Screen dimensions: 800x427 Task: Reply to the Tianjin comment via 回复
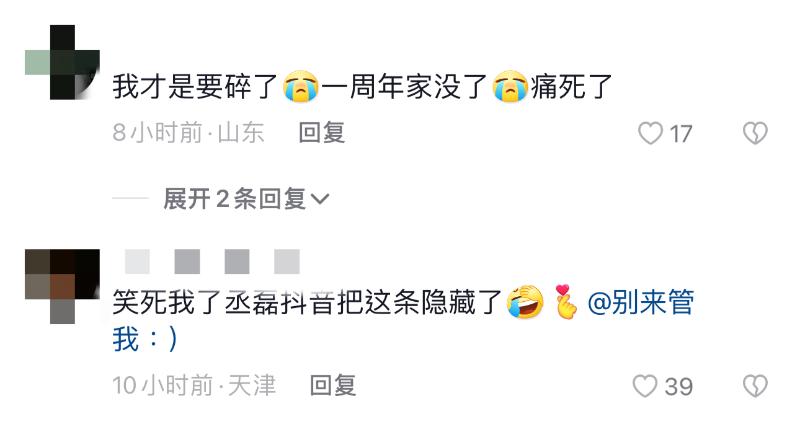point(333,385)
